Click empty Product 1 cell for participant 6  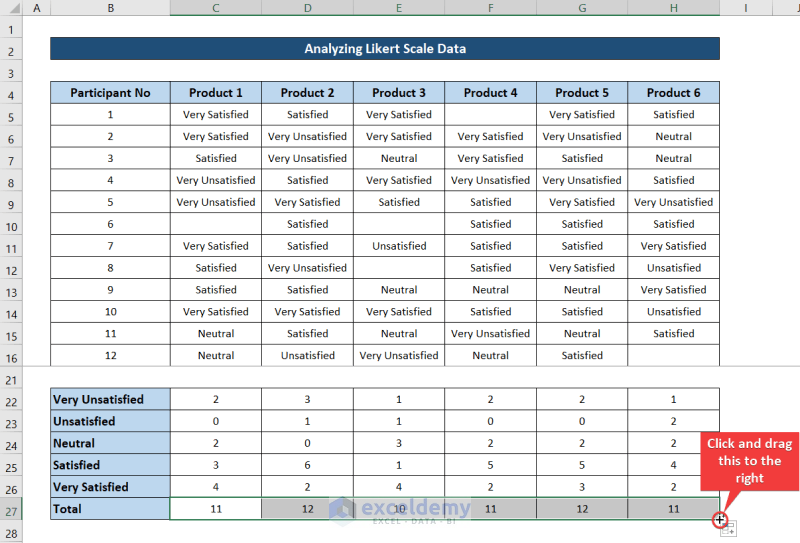(216, 224)
